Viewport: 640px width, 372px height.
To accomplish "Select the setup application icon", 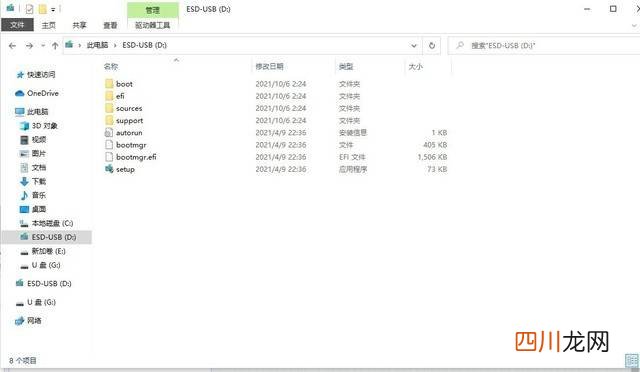I will click(109, 169).
